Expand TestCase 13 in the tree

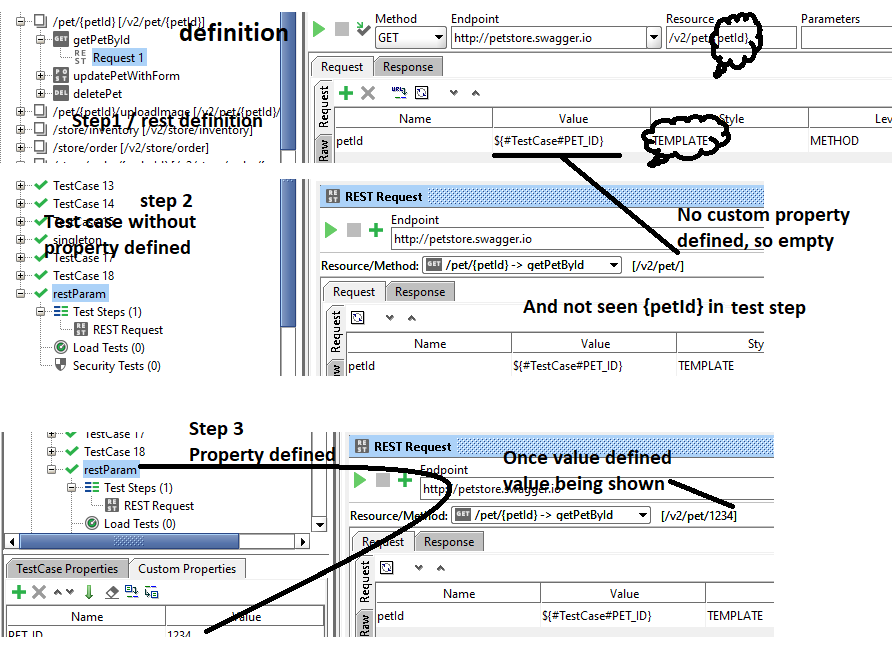(x=21, y=185)
